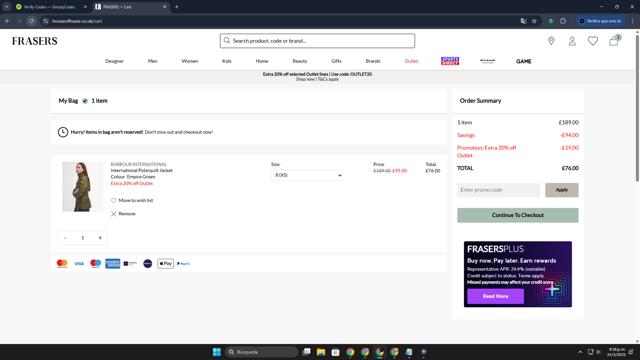Decrease quantity with minus button
This screenshot has width=640, height=360.
pyautogui.click(x=65, y=238)
